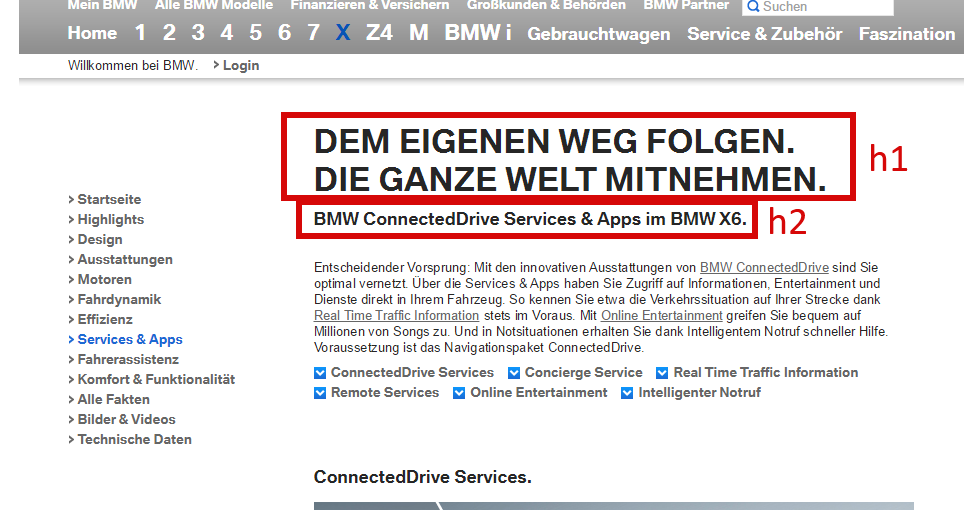Image resolution: width=964 pixels, height=510 pixels.
Task: Select Fahrerassistenz in the sidebar
Action: point(128,359)
